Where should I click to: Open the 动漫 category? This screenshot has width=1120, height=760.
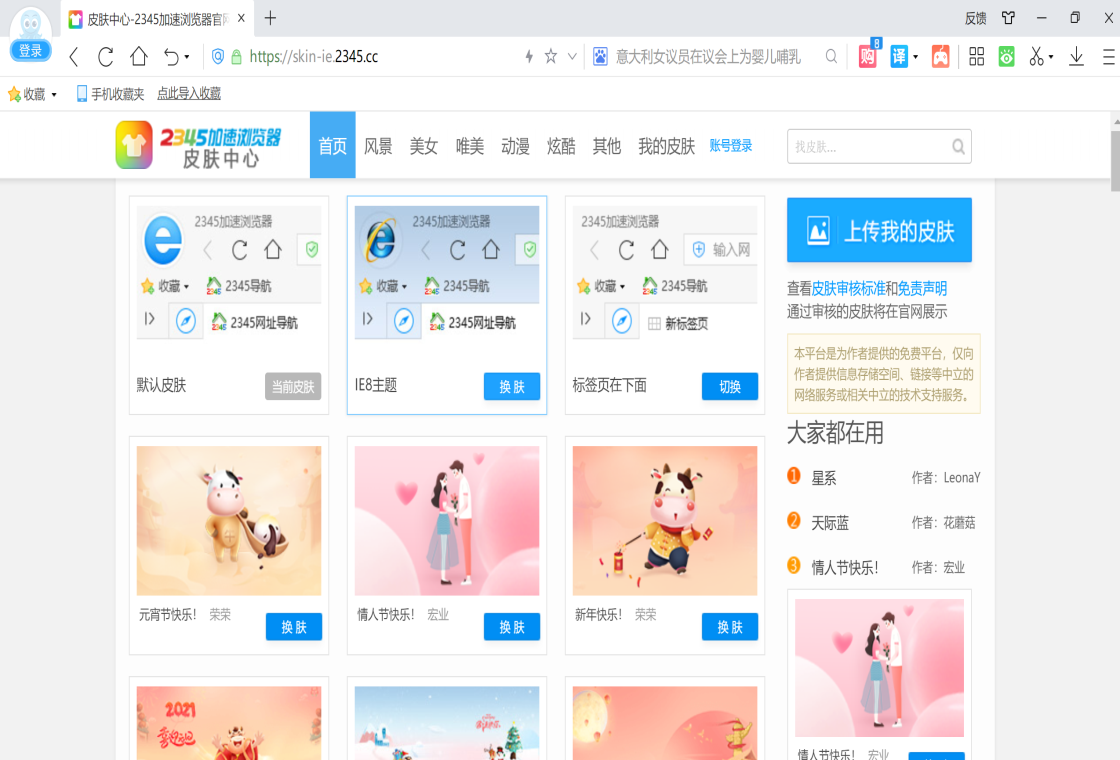tap(516, 146)
